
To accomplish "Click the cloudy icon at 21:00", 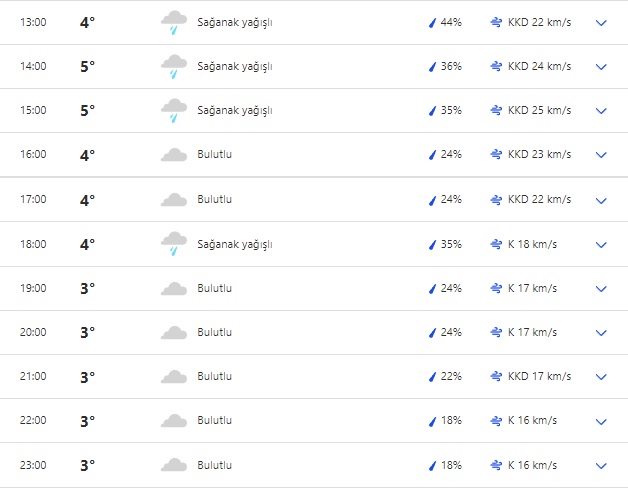I will (x=174, y=377).
